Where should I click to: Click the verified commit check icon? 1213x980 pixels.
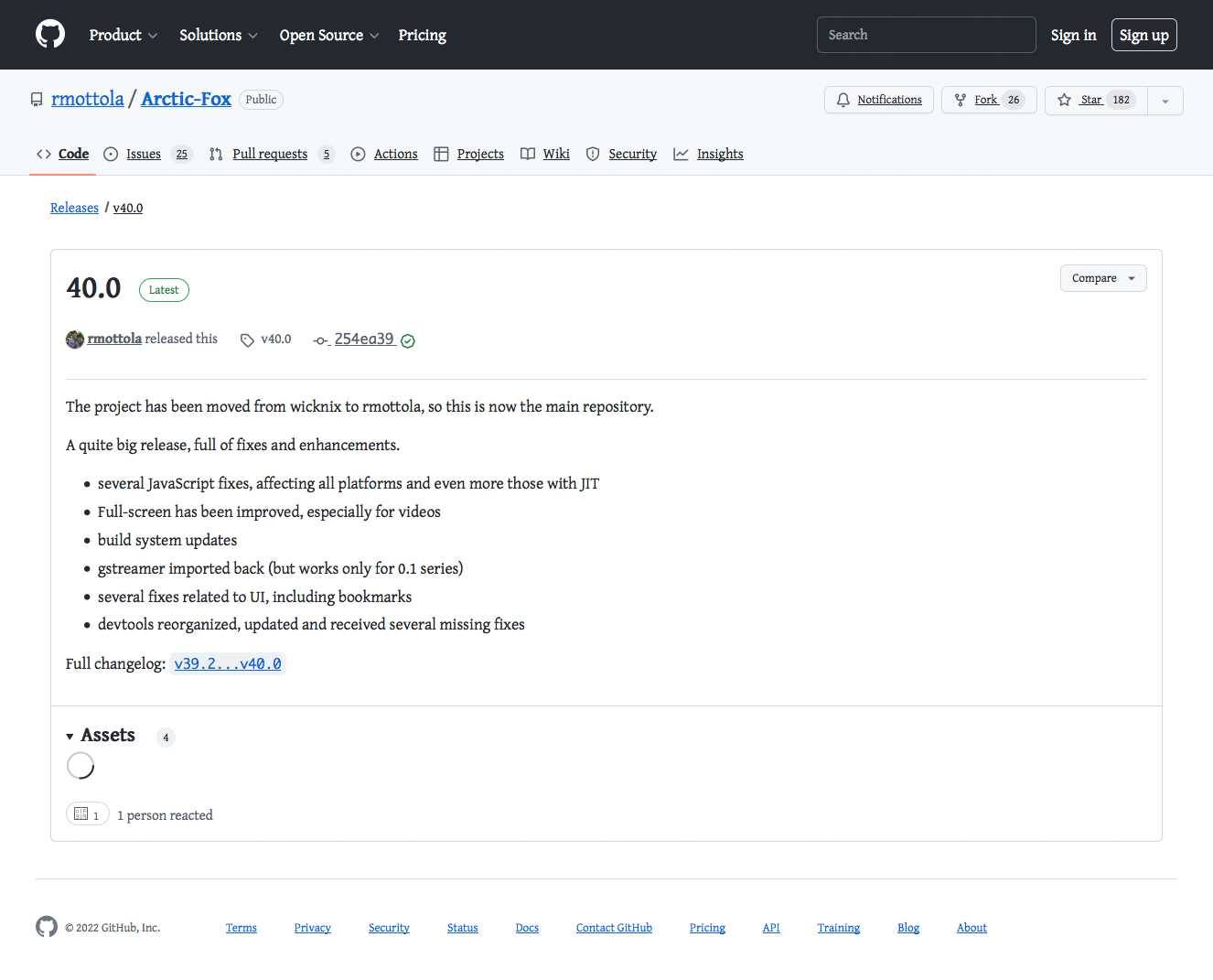pos(408,340)
